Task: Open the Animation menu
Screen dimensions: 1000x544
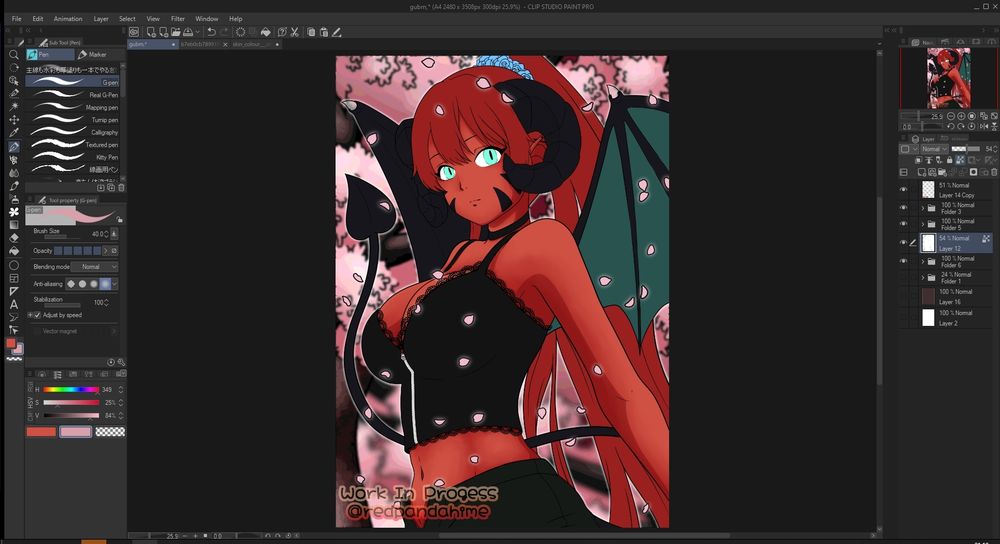Action: 68,18
